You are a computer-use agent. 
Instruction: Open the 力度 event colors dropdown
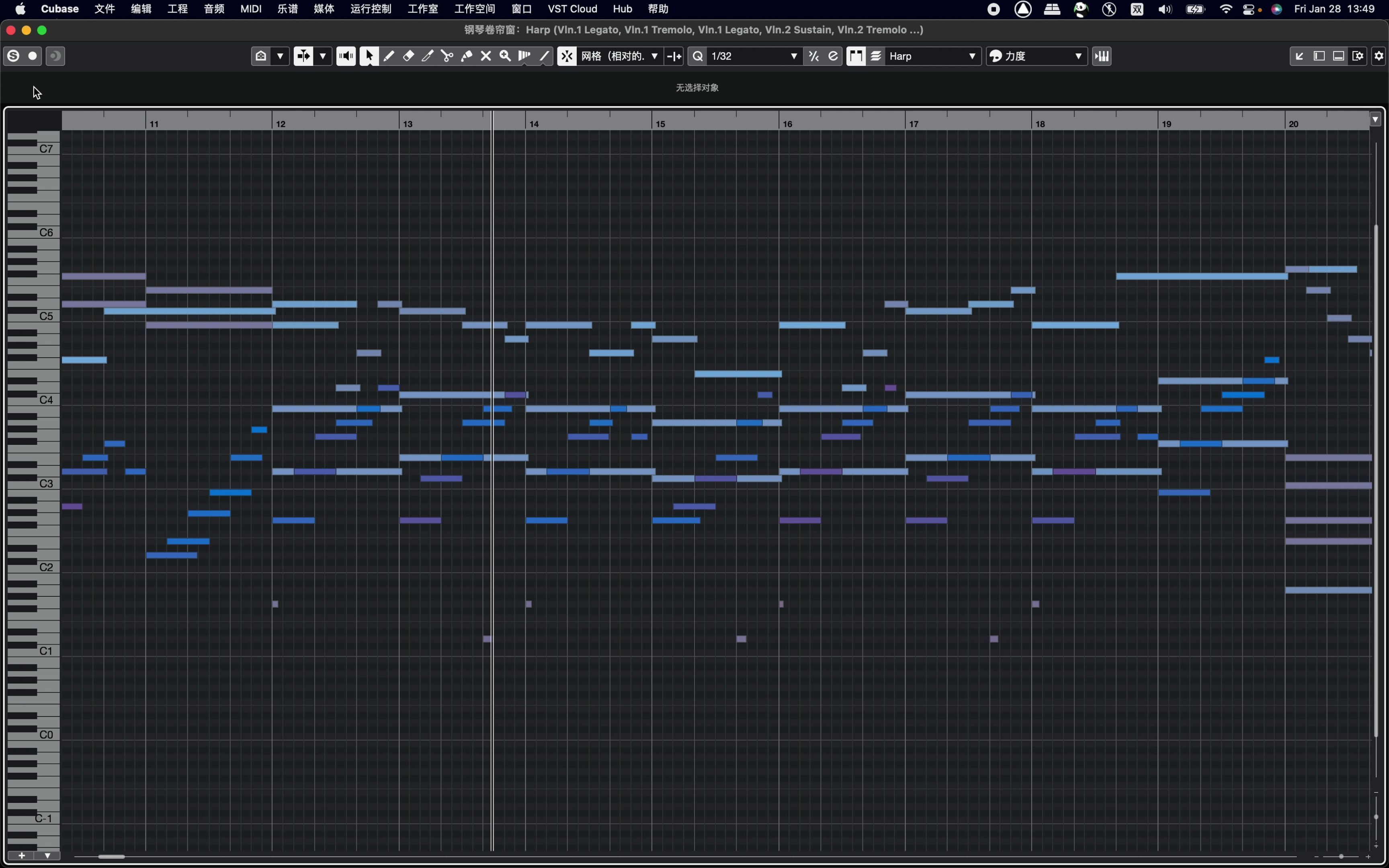point(1043,56)
